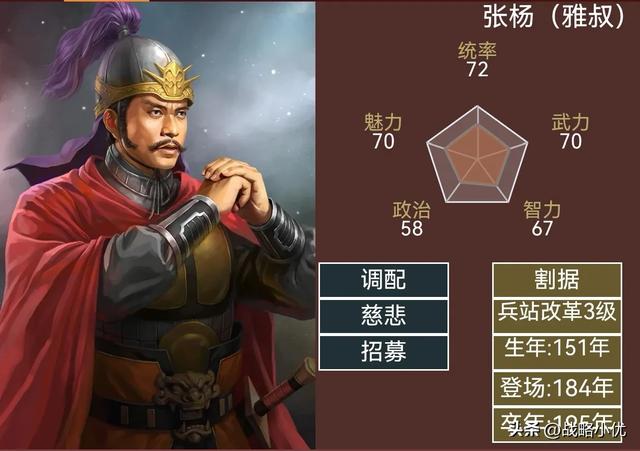Click the character name 张杨(雅叔)
640x451 pixels.
click(x=554, y=17)
